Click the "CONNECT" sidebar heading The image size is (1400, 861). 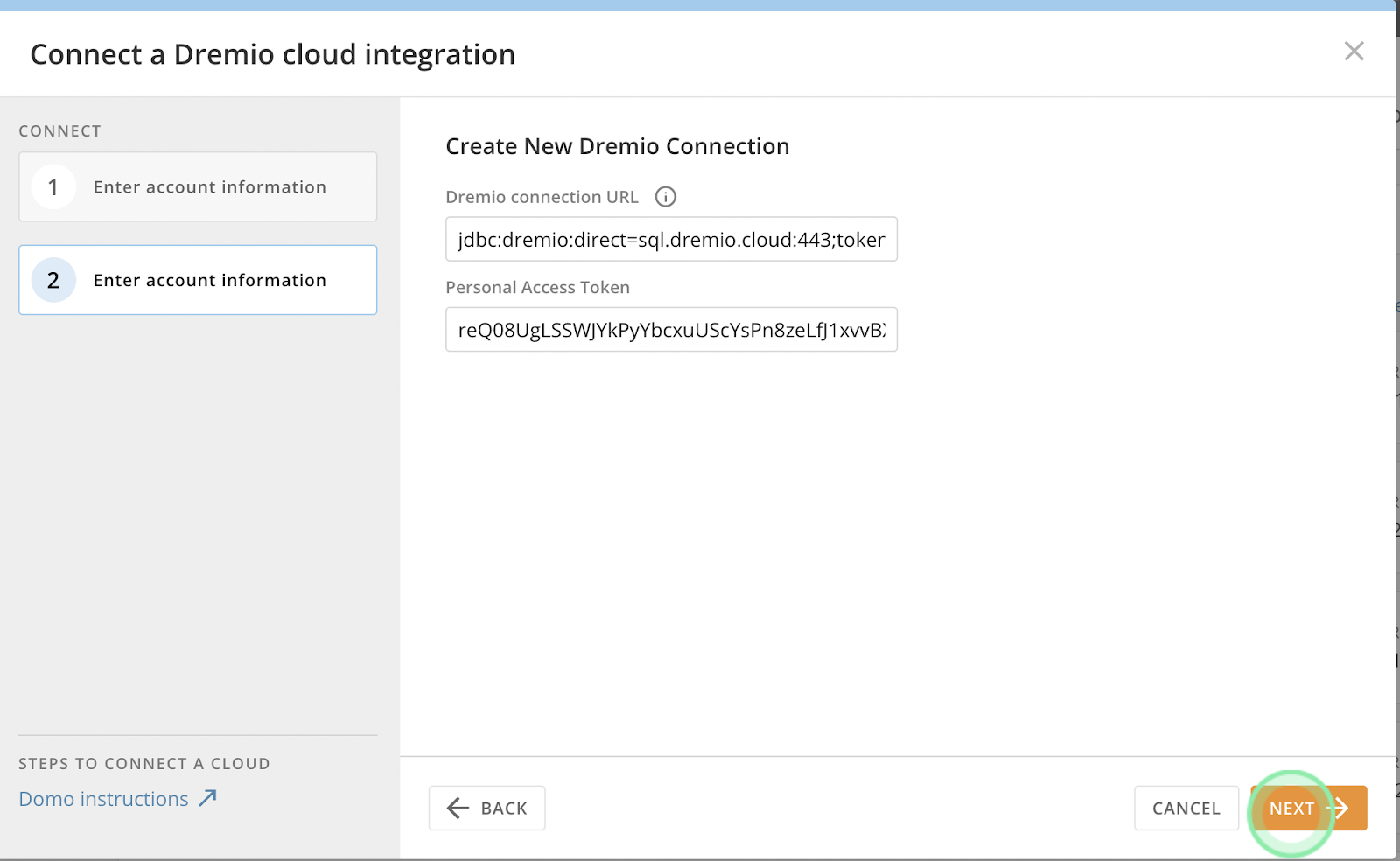(x=60, y=131)
